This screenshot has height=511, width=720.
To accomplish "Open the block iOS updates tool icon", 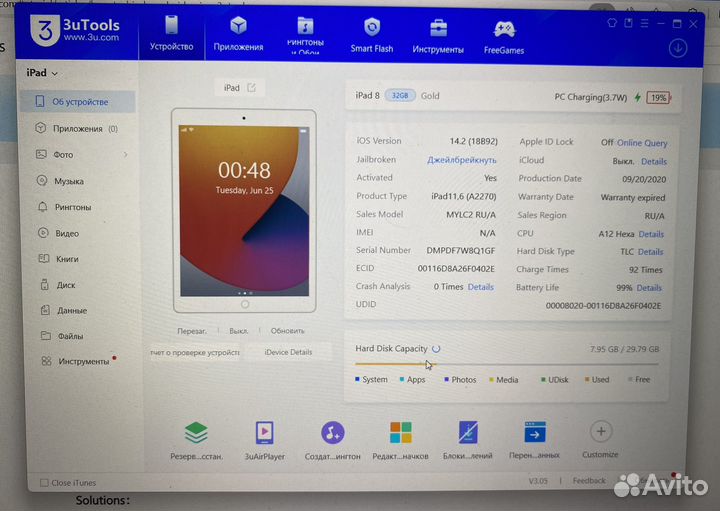I will (x=468, y=432).
